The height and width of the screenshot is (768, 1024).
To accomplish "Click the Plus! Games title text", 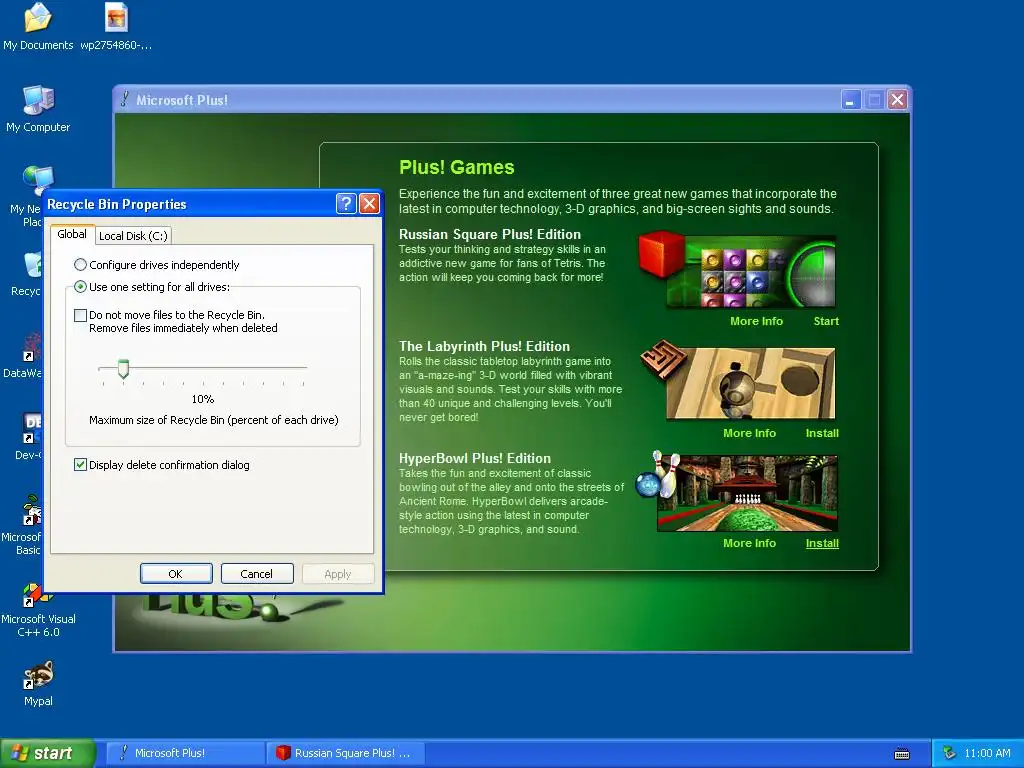I will click(456, 167).
